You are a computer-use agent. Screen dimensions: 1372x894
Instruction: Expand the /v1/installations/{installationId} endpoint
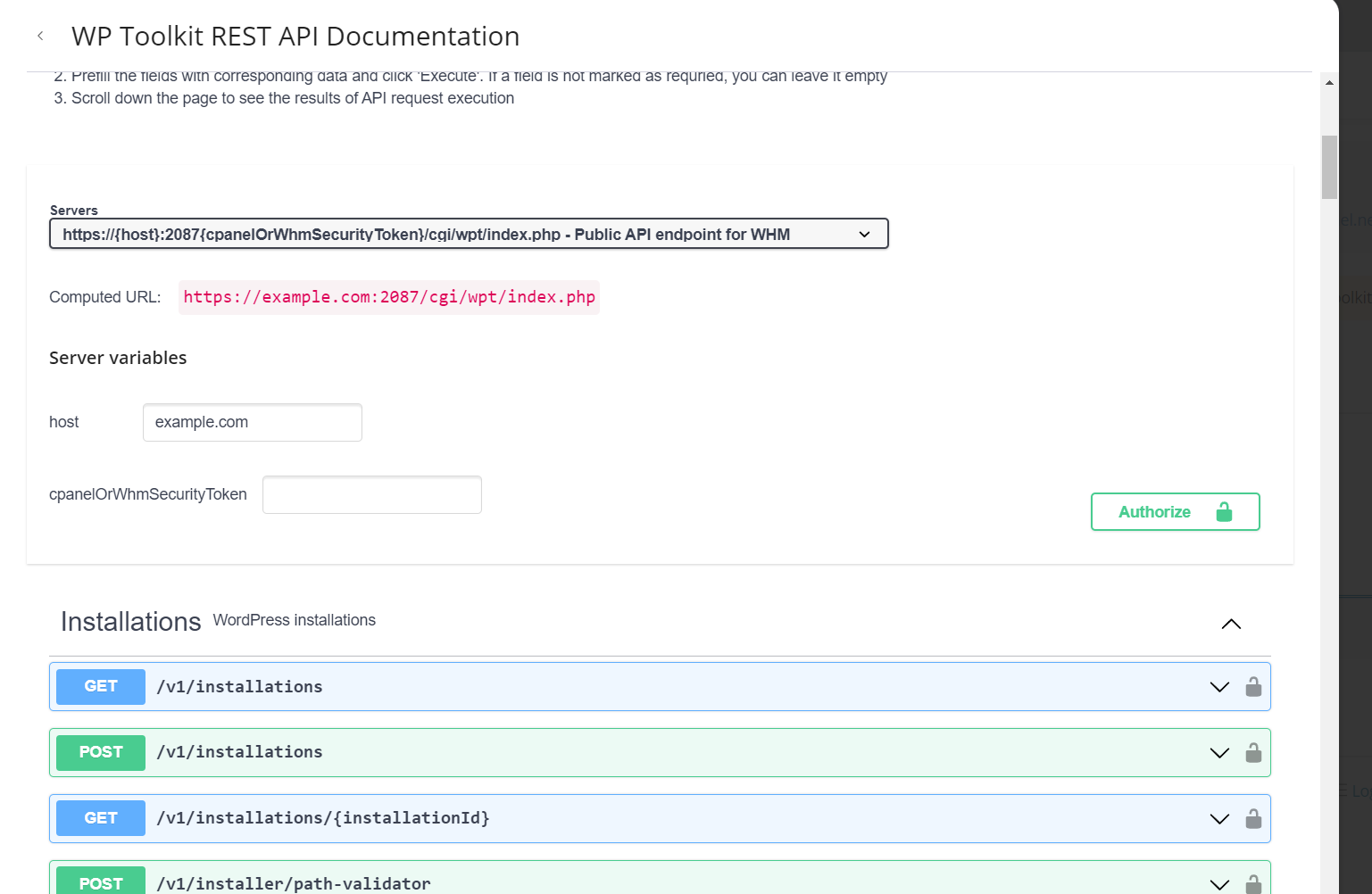[1219, 818]
